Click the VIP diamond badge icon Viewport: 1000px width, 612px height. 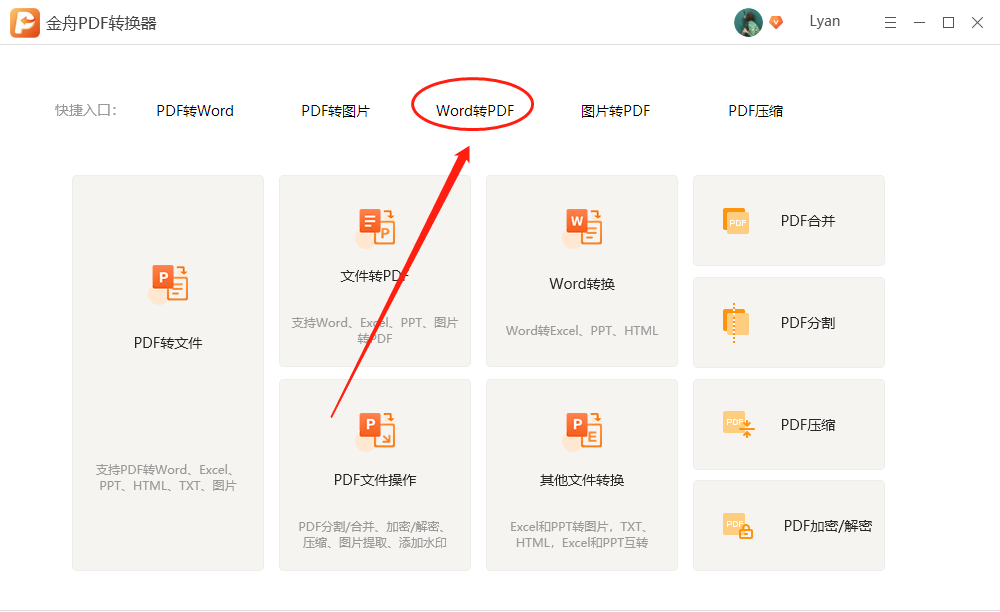(776, 22)
